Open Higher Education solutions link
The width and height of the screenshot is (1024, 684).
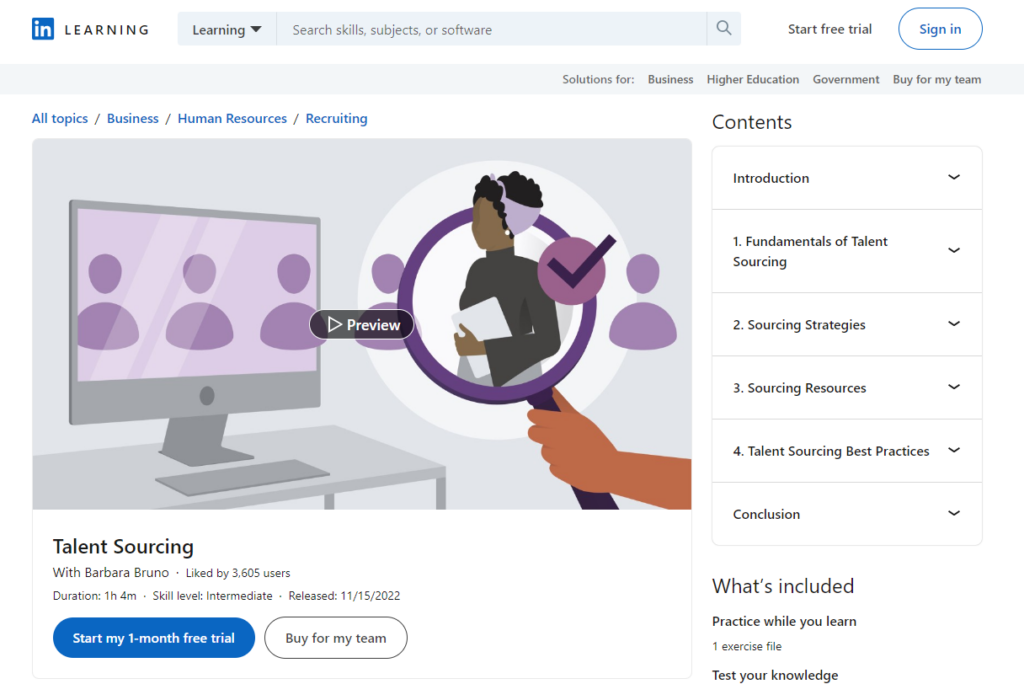(752, 79)
